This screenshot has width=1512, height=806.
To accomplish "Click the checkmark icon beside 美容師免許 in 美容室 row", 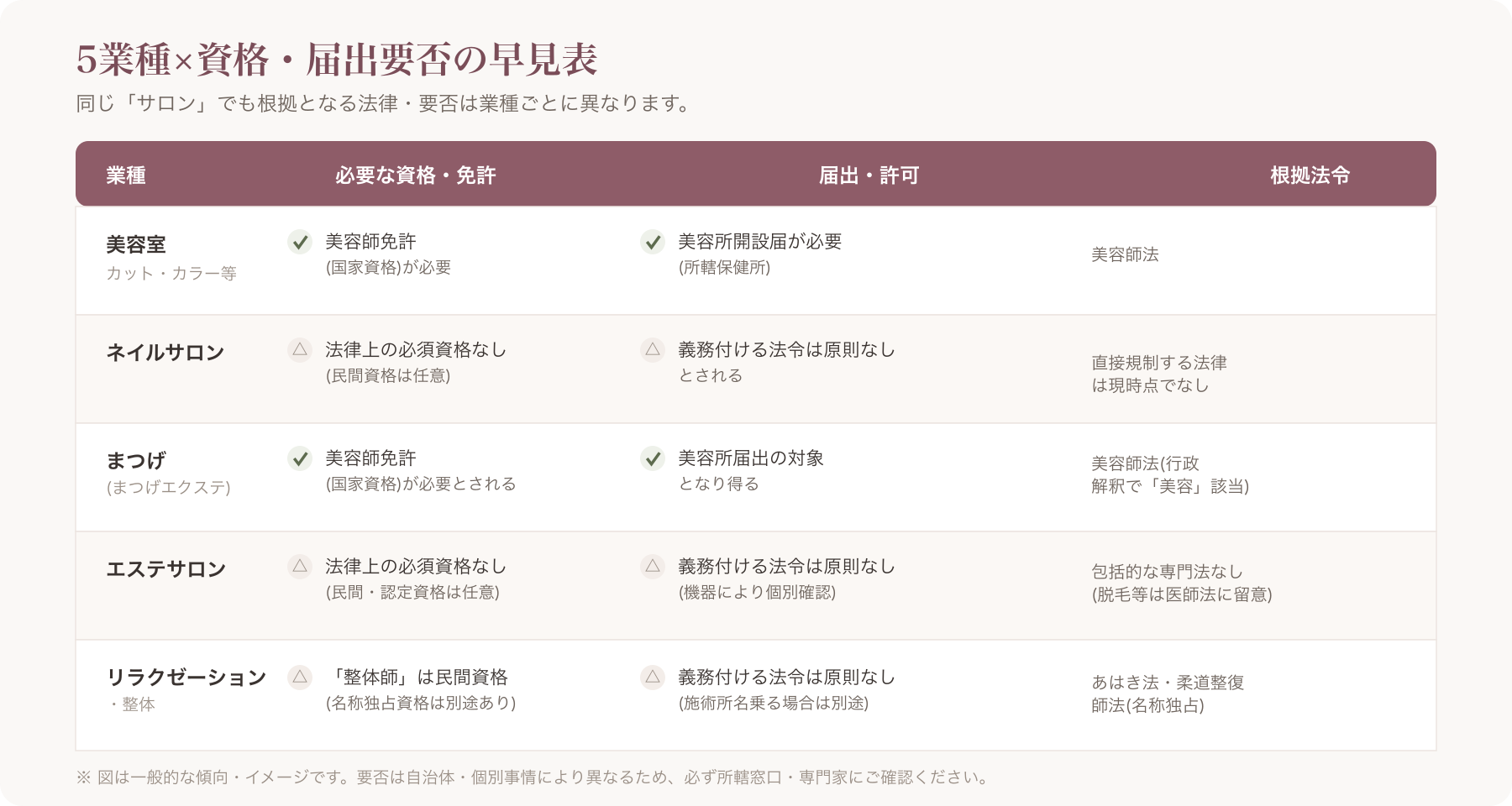I will point(300,242).
